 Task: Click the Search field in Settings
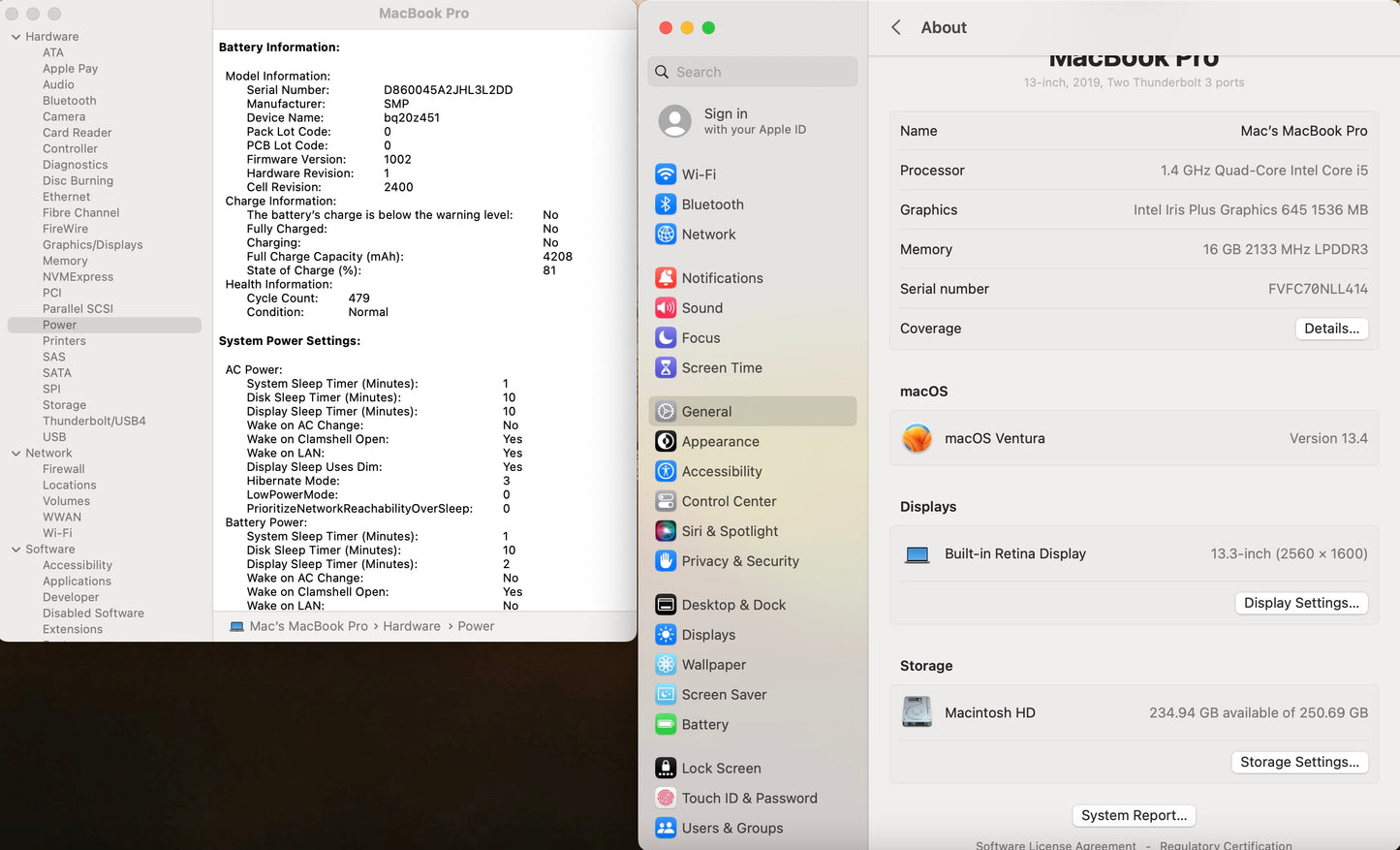coord(752,71)
